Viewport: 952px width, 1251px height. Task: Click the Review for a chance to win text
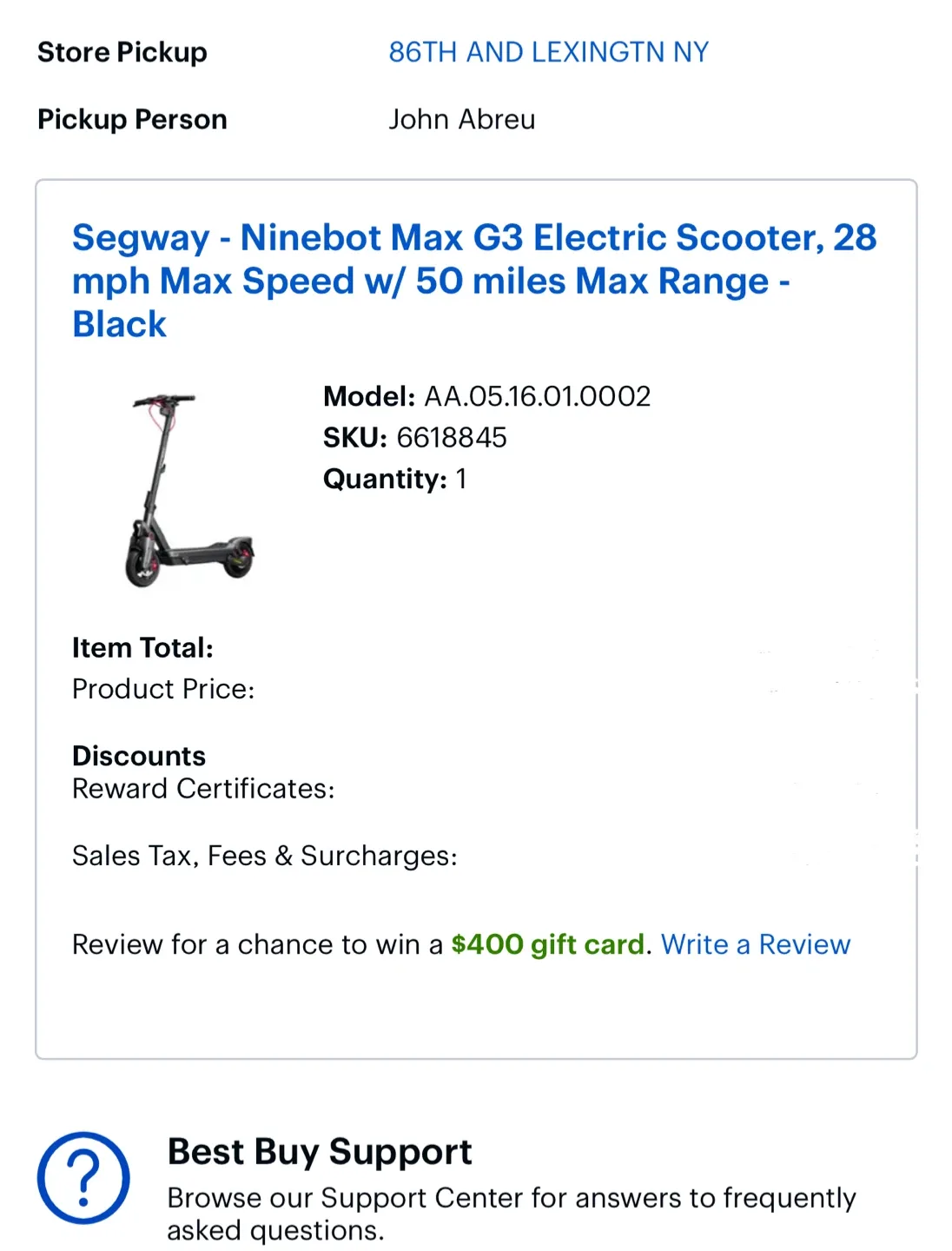click(257, 944)
